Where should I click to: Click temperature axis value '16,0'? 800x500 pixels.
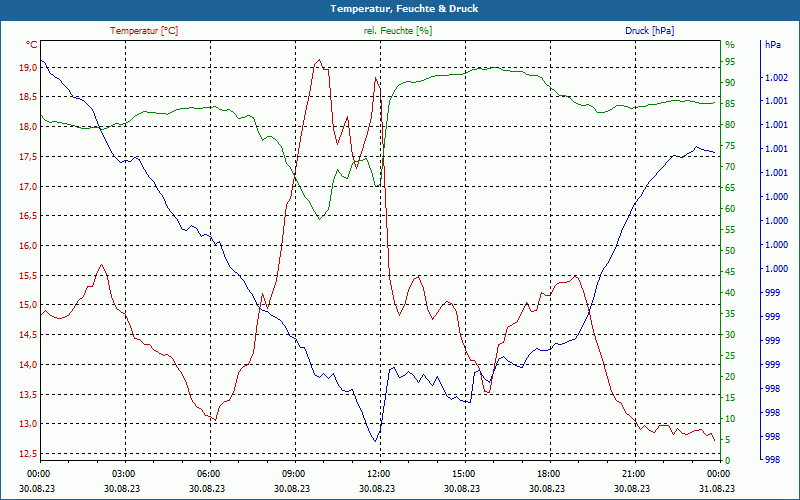29,245
